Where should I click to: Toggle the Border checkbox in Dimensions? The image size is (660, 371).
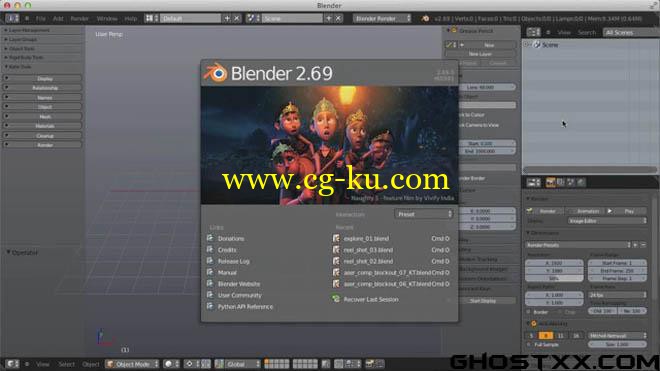pos(529,312)
